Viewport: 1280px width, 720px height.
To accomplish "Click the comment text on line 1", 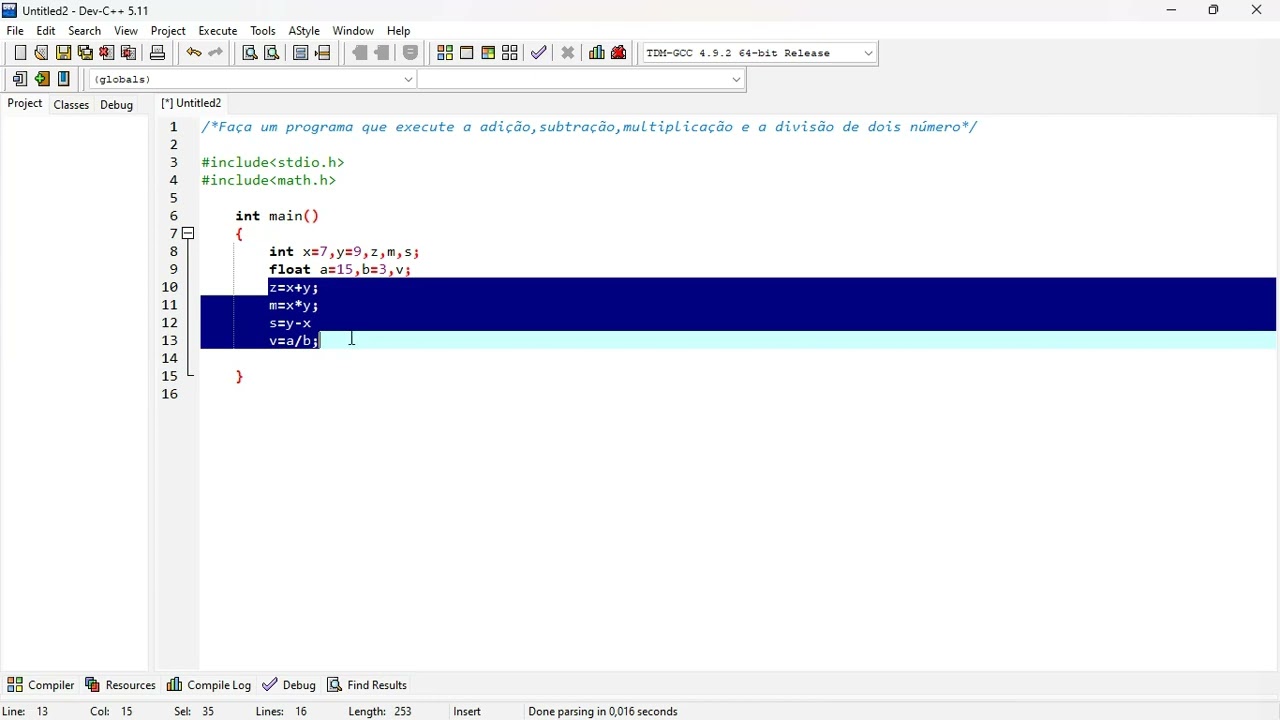I will point(589,127).
